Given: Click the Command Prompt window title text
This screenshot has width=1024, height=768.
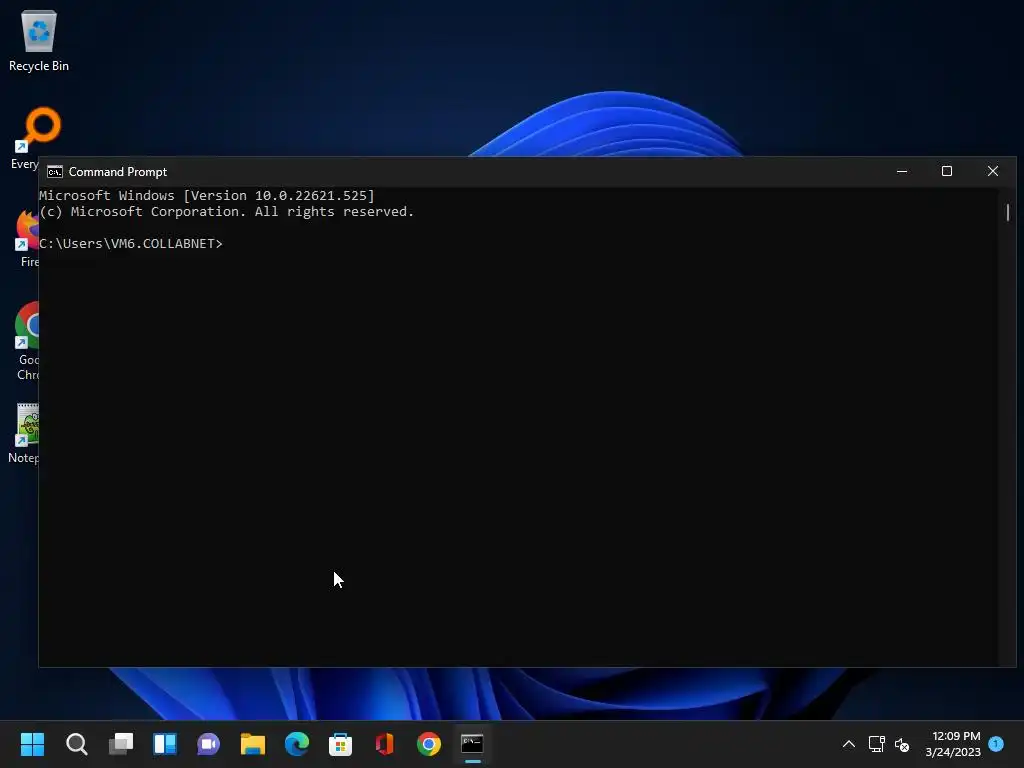Looking at the screenshot, I should coord(118,172).
